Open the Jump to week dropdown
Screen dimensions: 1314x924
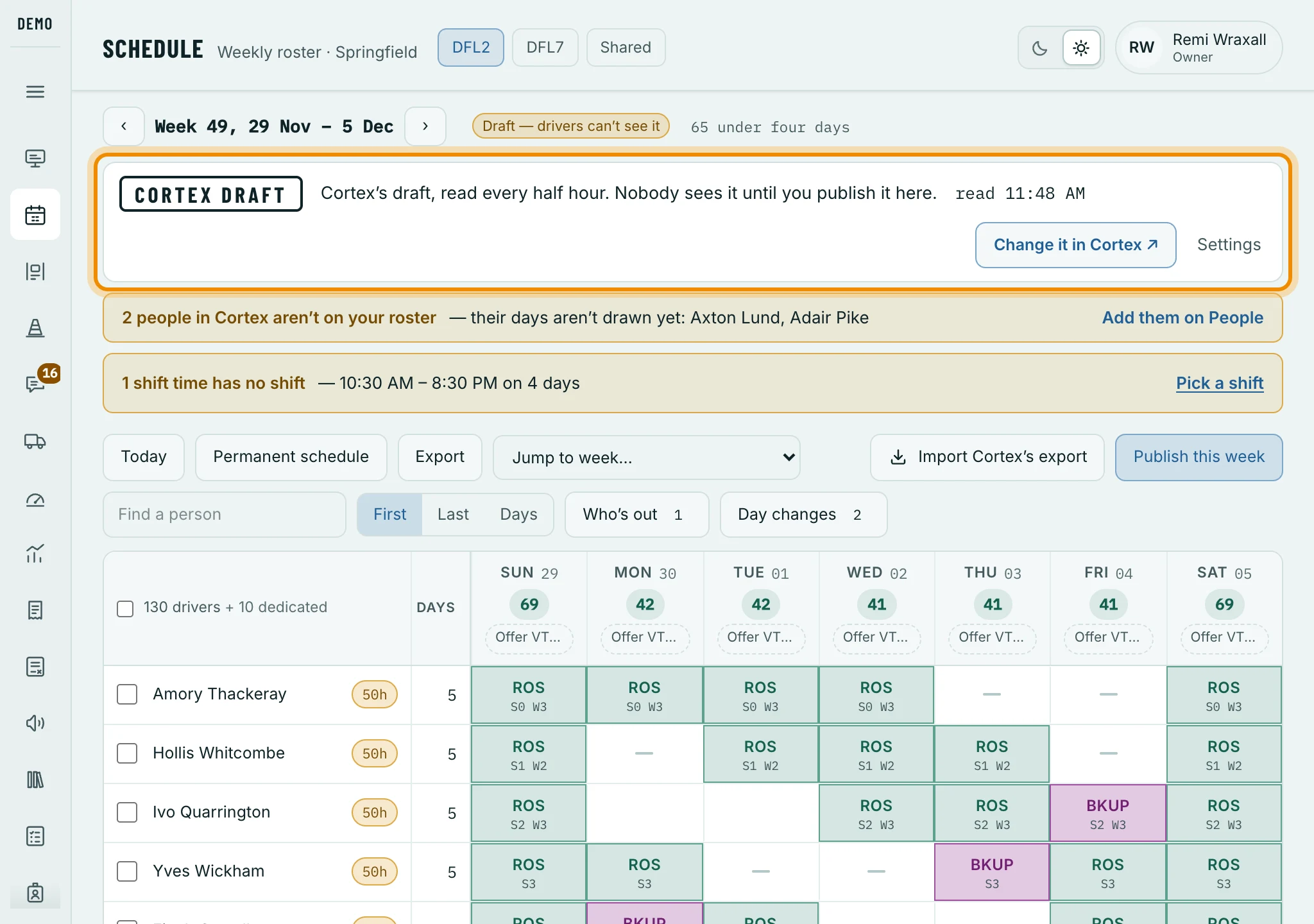(x=646, y=458)
